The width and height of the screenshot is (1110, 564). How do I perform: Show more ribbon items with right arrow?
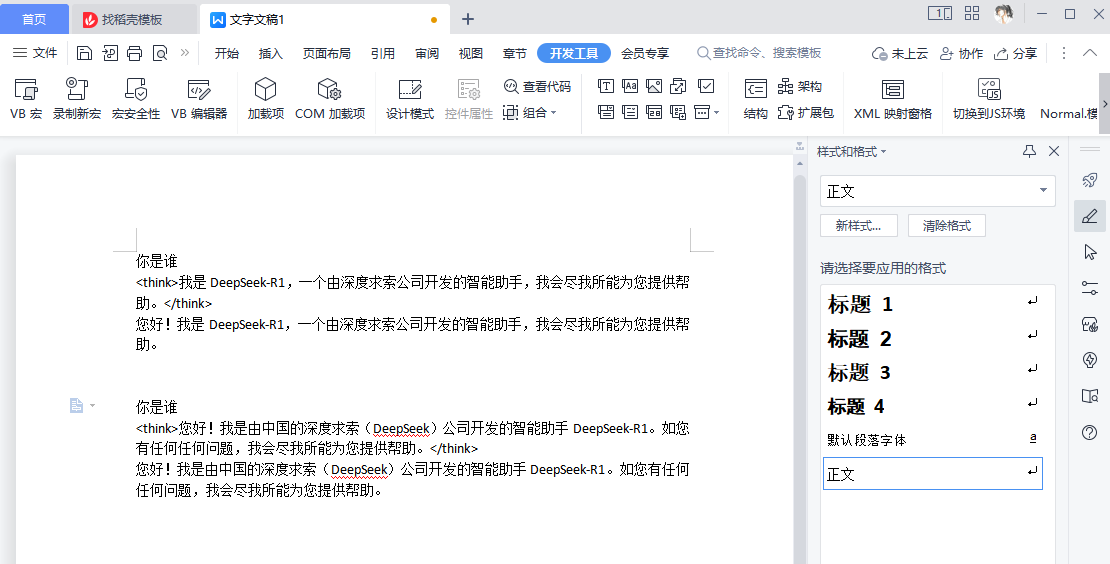[x=1104, y=103]
